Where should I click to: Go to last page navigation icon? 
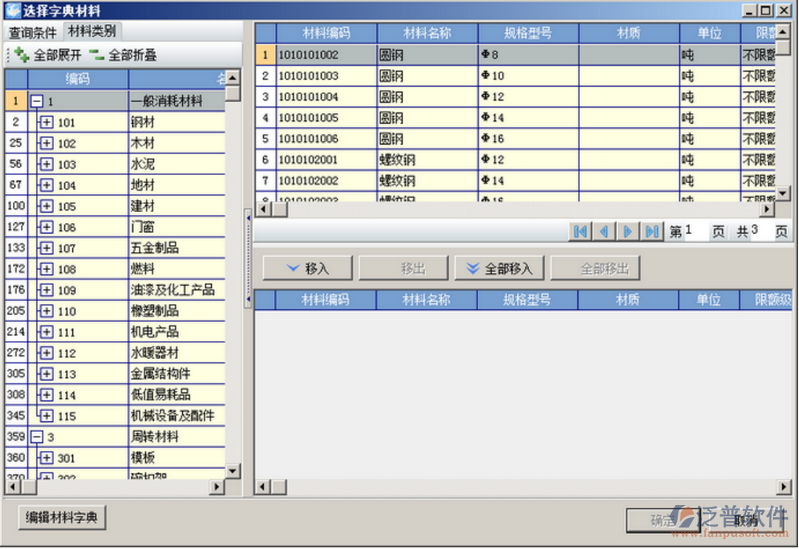coord(652,231)
